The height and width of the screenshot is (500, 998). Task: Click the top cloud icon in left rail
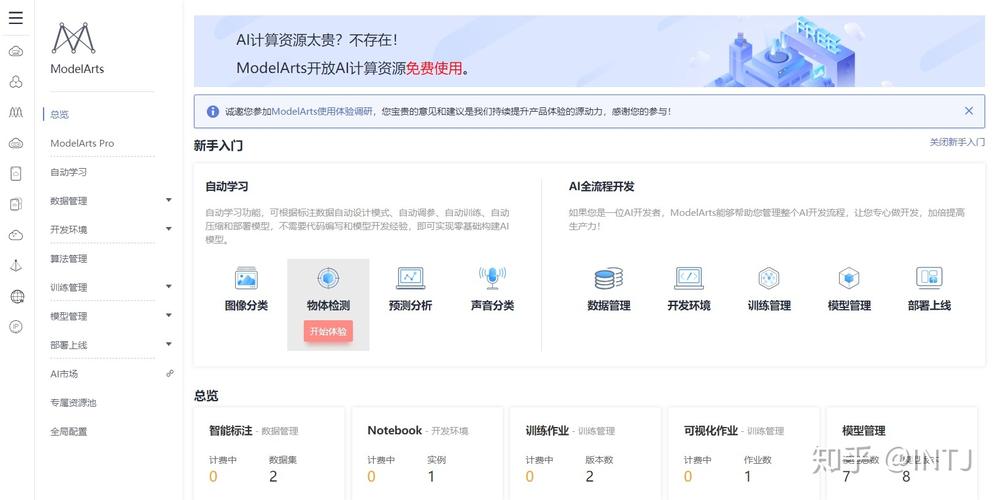point(16,52)
